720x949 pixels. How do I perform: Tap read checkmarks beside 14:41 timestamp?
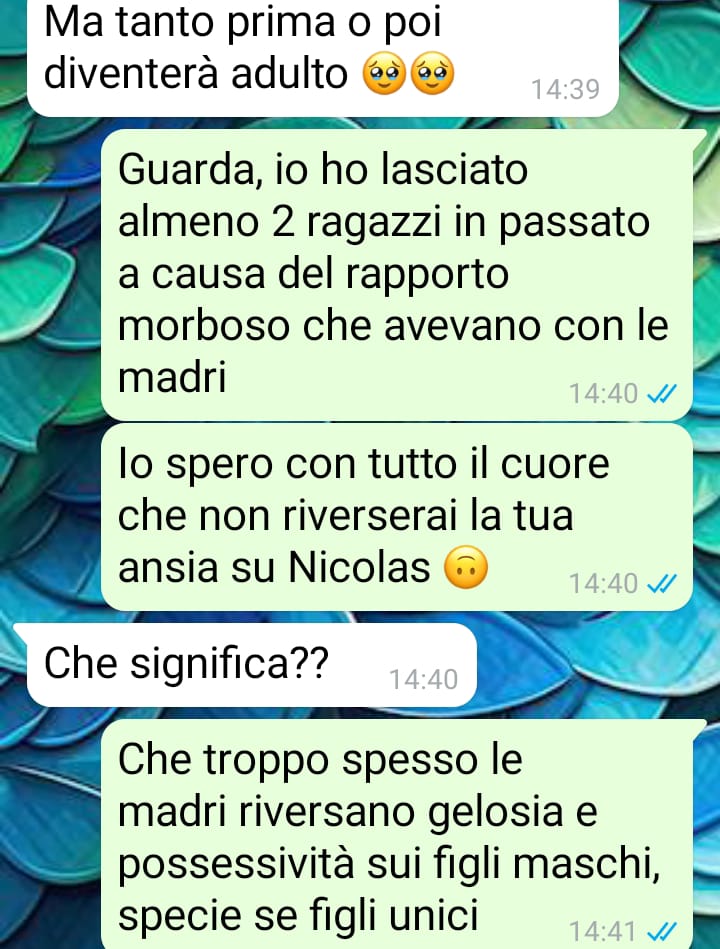[x=661, y=931]
